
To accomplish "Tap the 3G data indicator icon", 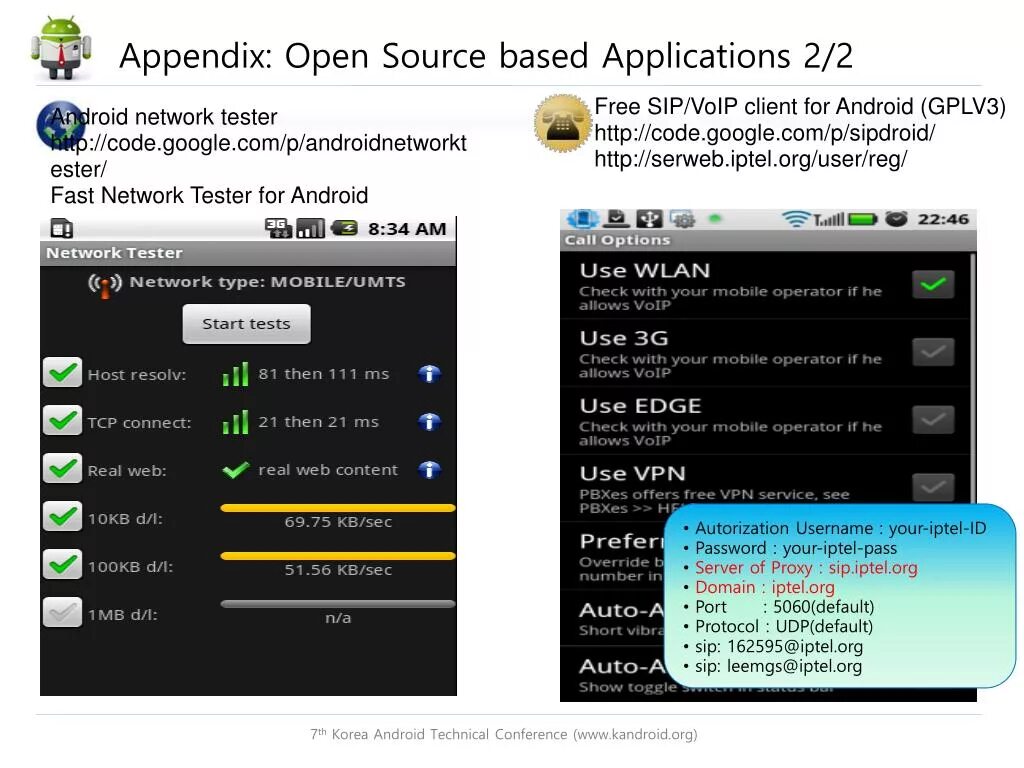I will coord(278,228).
